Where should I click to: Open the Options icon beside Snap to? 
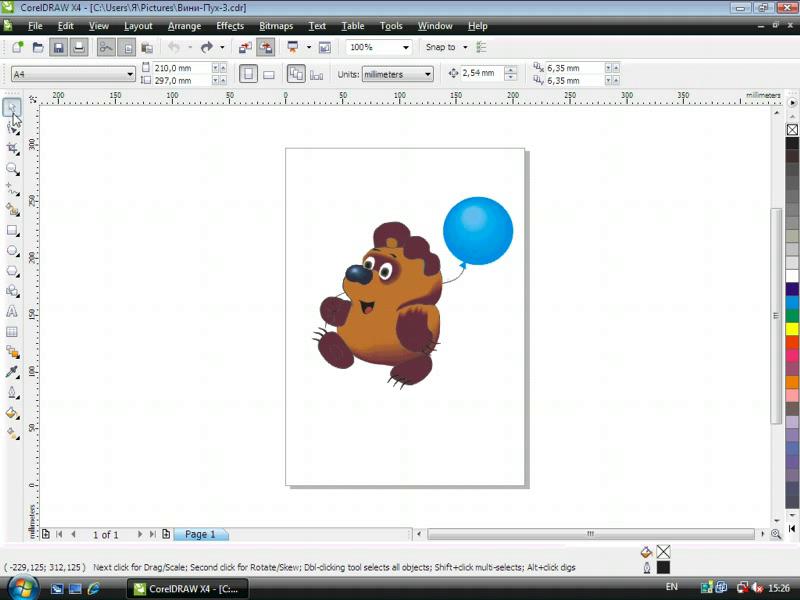(x=481, y=47)
